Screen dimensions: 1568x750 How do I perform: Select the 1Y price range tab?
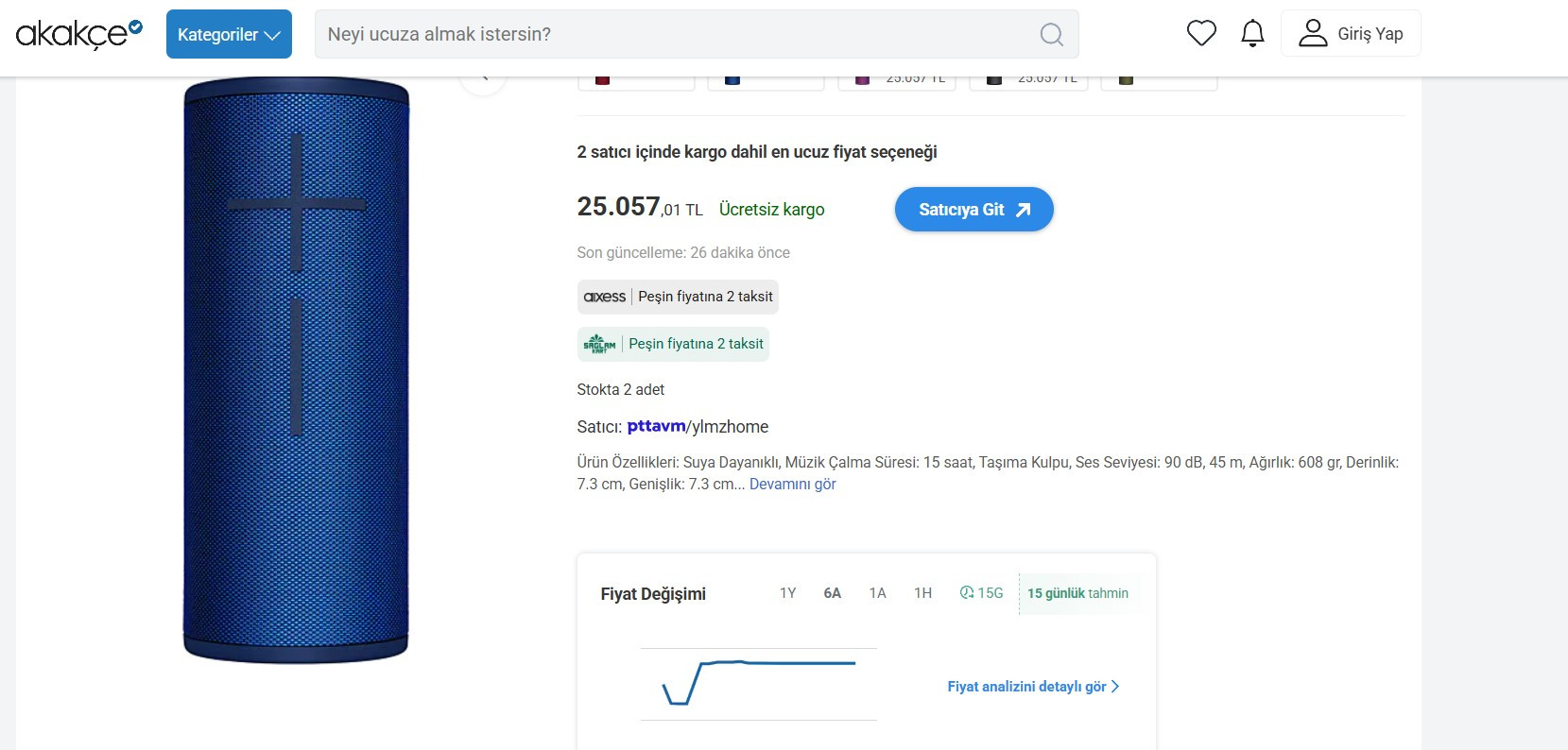(787, 593)
